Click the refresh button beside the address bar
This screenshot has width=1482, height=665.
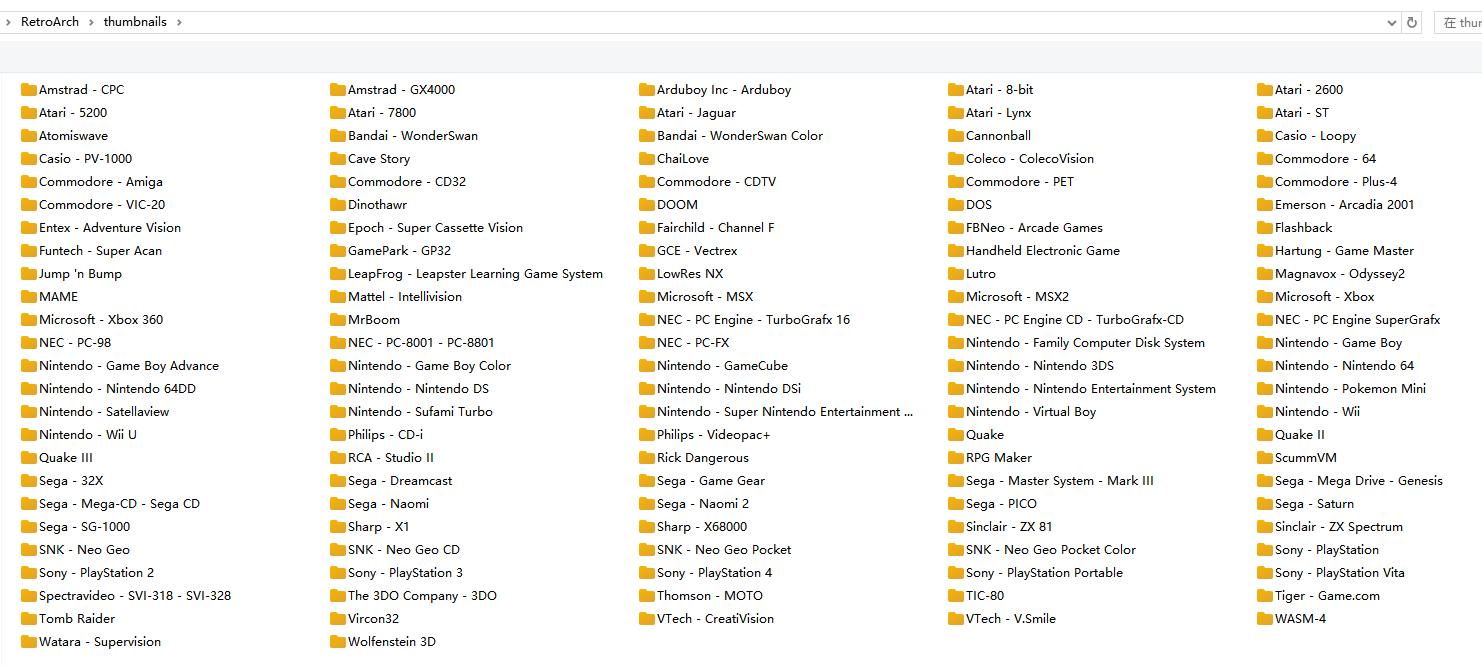[1412, 22]
